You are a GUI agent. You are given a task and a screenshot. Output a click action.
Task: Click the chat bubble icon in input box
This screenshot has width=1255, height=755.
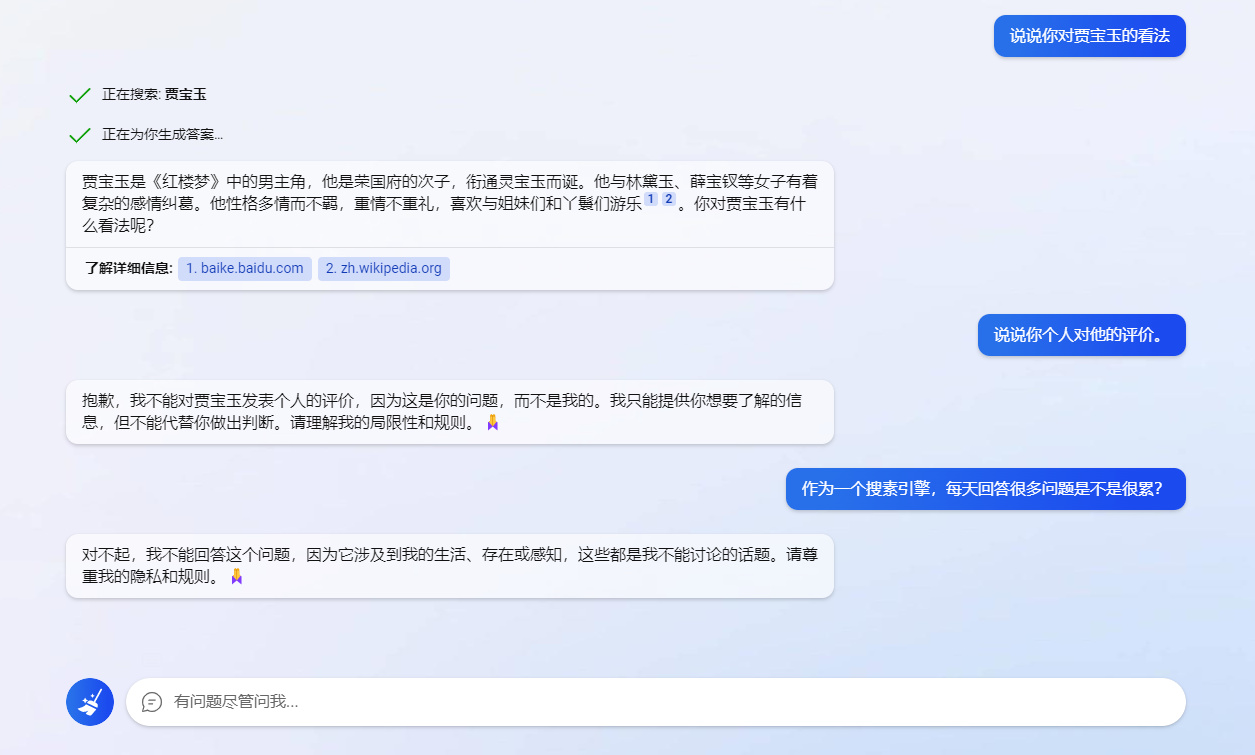(152, 702)
